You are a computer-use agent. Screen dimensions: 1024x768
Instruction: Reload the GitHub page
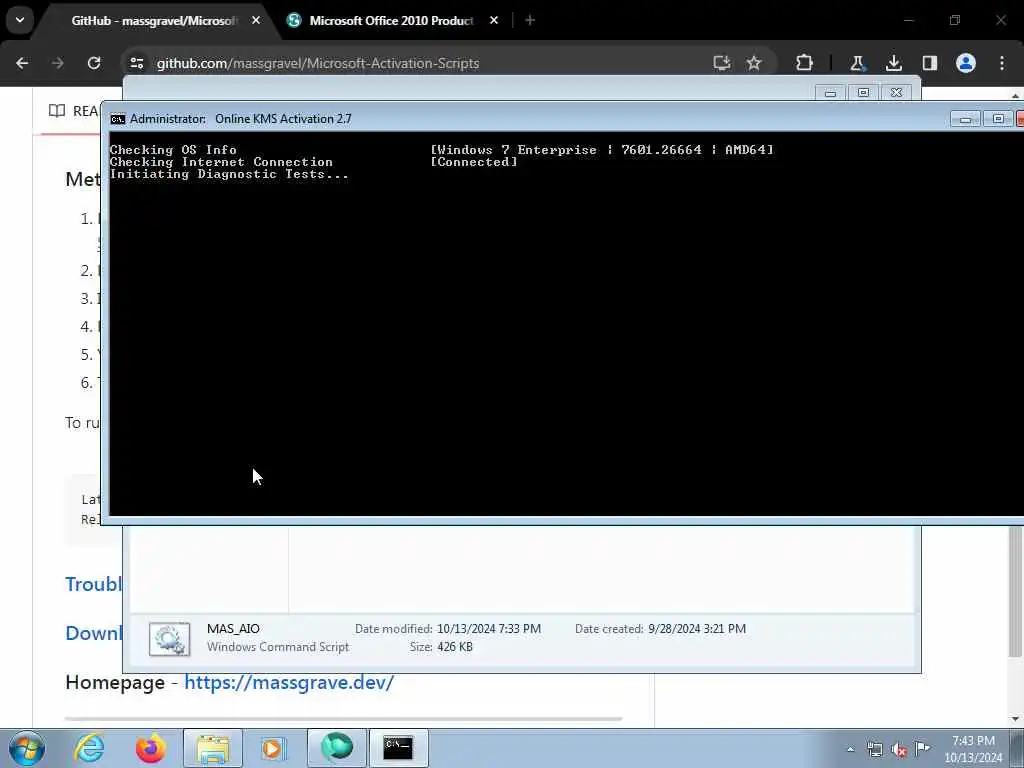(94, 63)
